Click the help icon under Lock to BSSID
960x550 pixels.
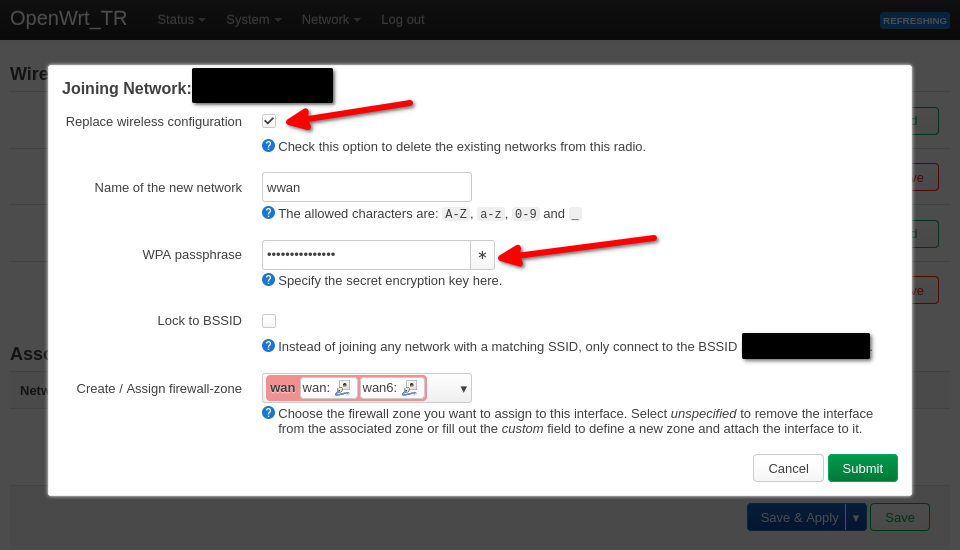tap(268, 346)
